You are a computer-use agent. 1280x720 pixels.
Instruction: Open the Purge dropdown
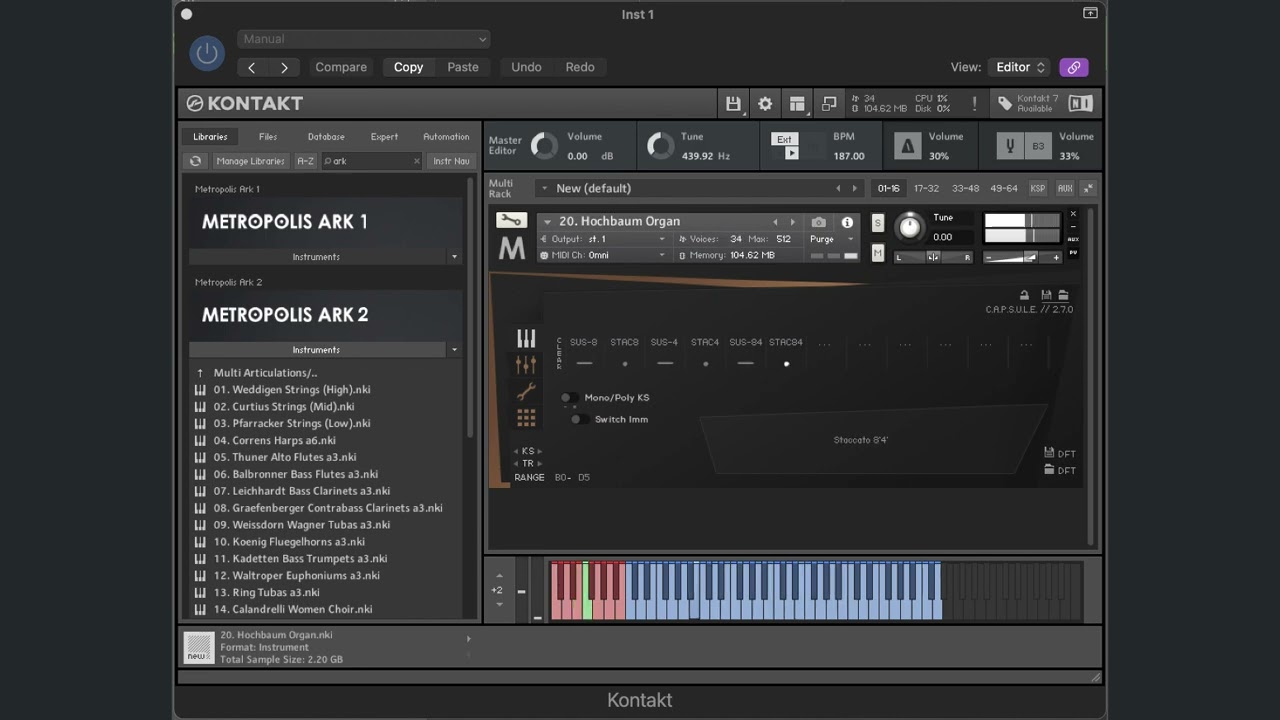pos(832,239)
